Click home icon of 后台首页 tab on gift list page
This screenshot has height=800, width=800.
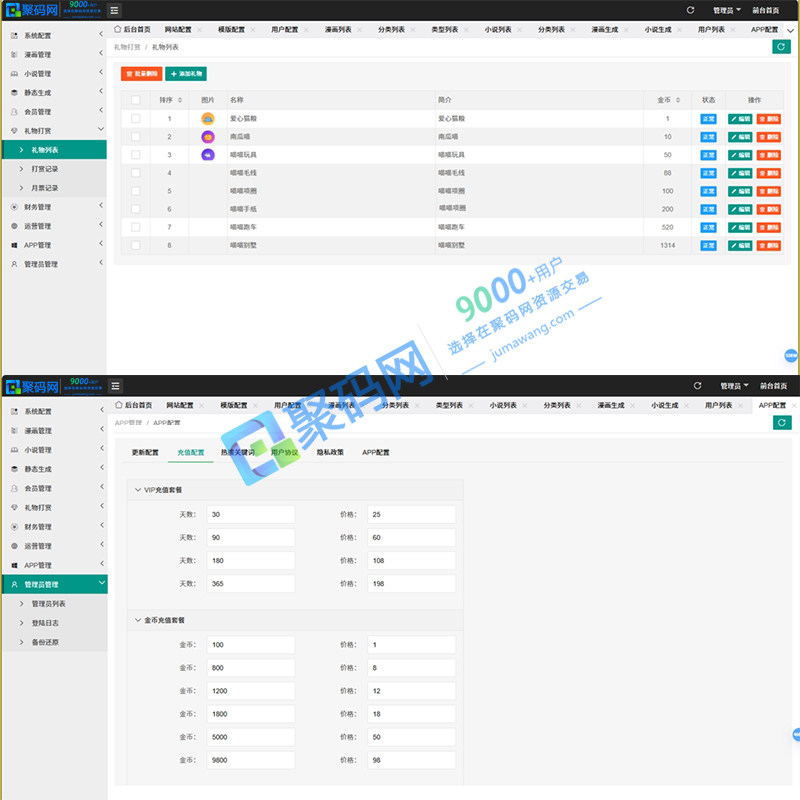[x=118, y=29]
